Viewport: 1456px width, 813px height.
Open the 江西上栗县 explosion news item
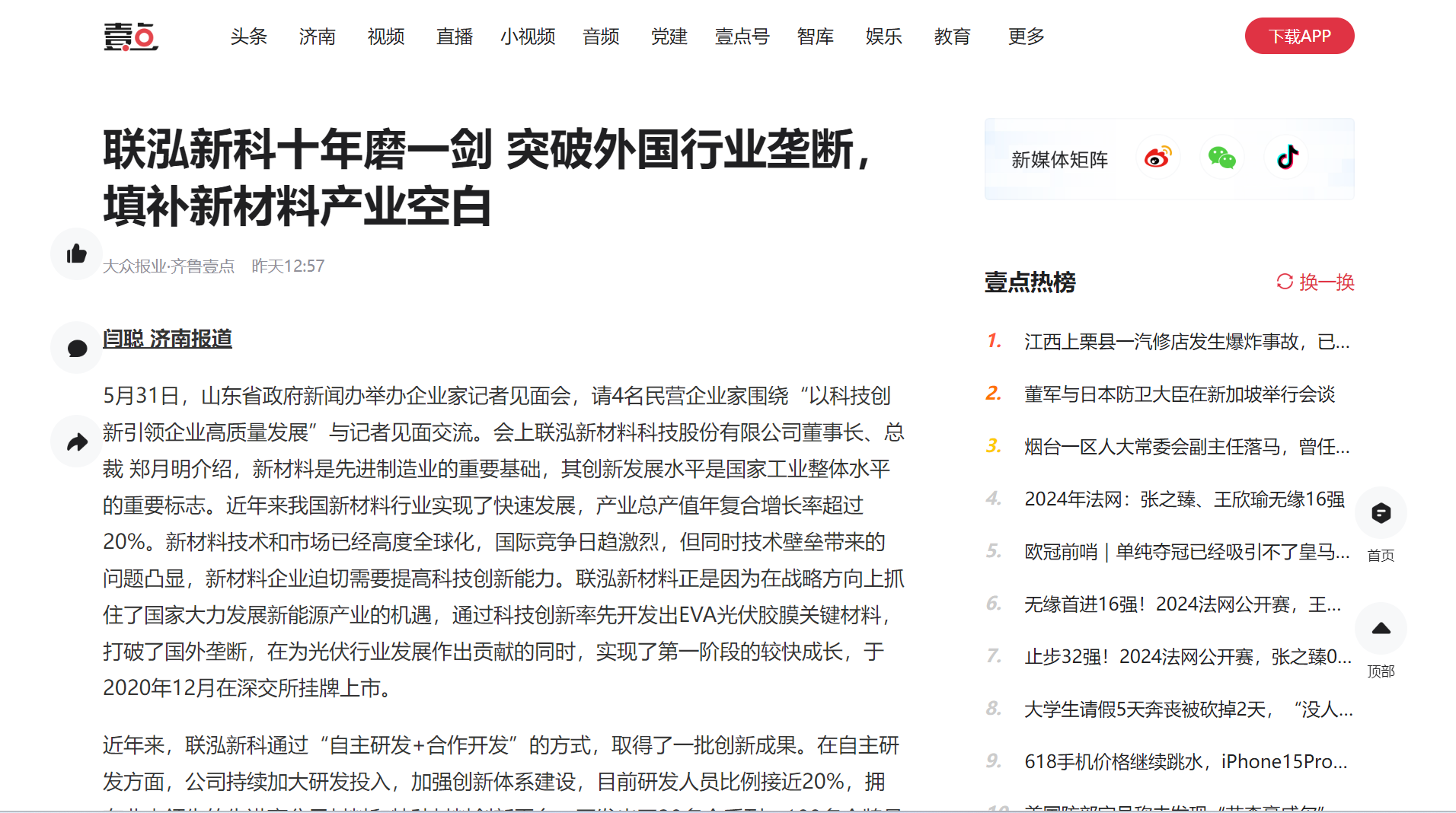click(1183, 342)
